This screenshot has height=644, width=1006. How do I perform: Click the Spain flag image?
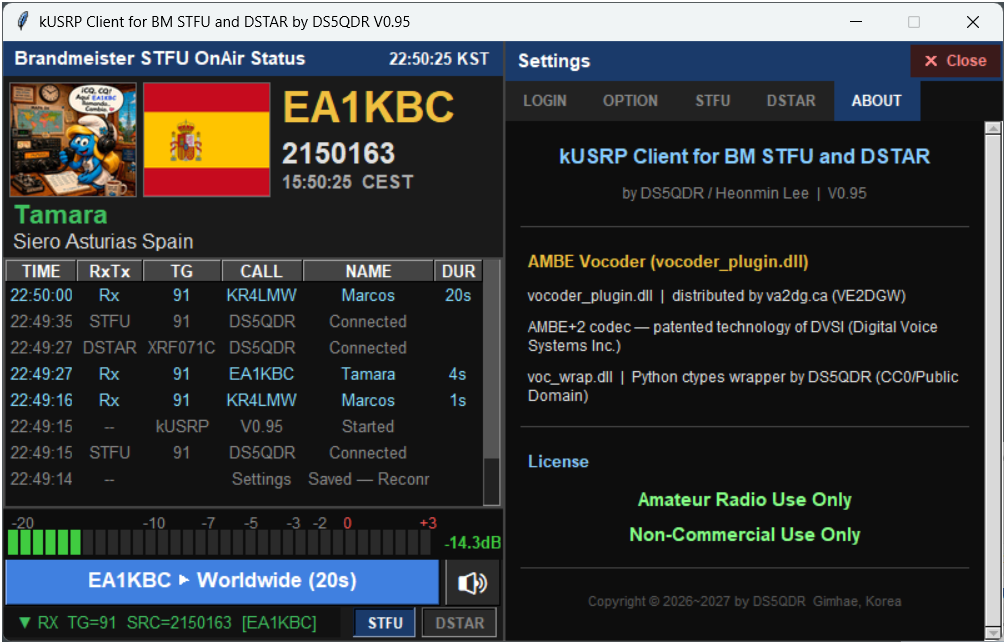(x=207, y=140)
